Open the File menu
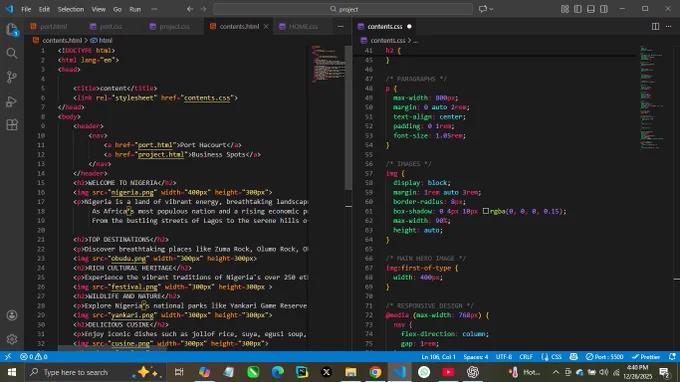680x382 pixels. coord(26,9)
